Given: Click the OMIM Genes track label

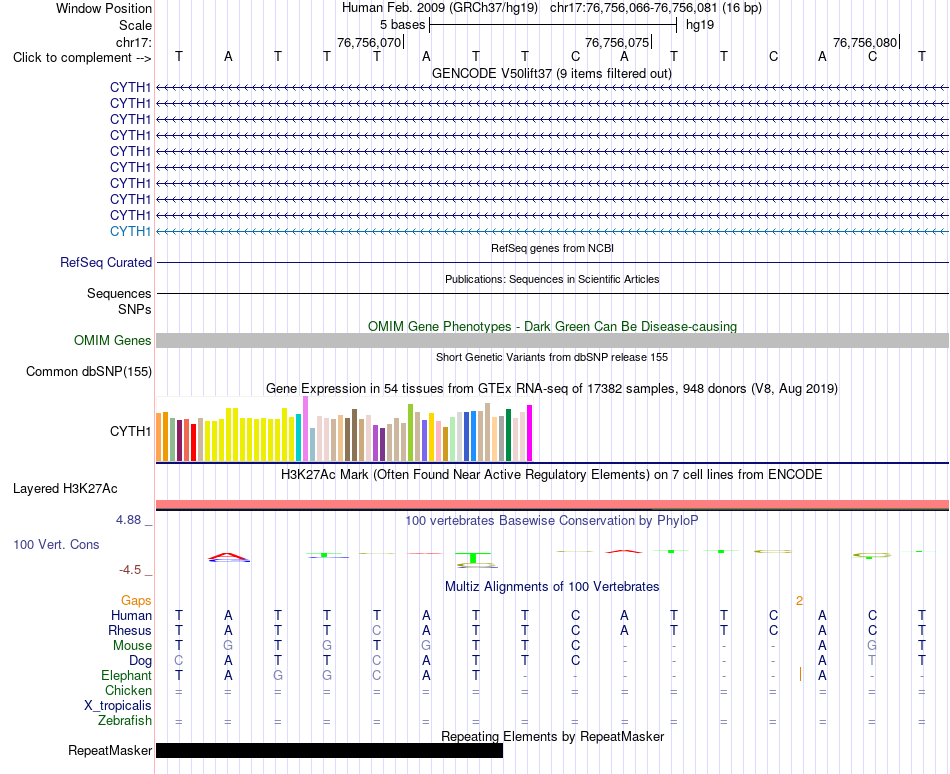Looking at the screenshot, I should 112,340.
